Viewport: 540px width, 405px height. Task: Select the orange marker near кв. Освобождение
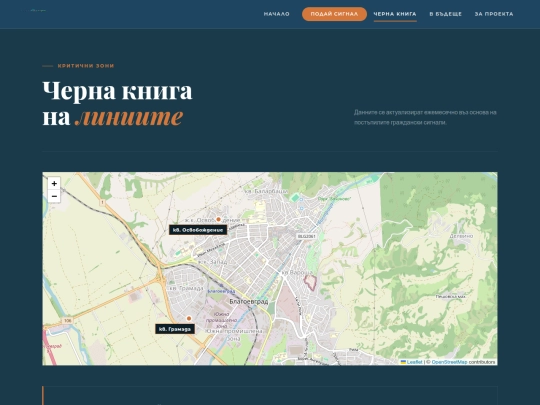(x=218, y=219)
